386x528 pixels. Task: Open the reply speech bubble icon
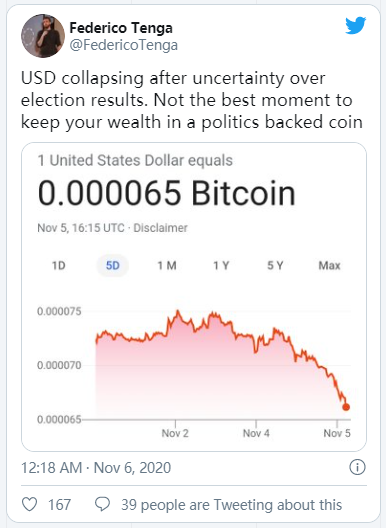click(x=102, y=504)
